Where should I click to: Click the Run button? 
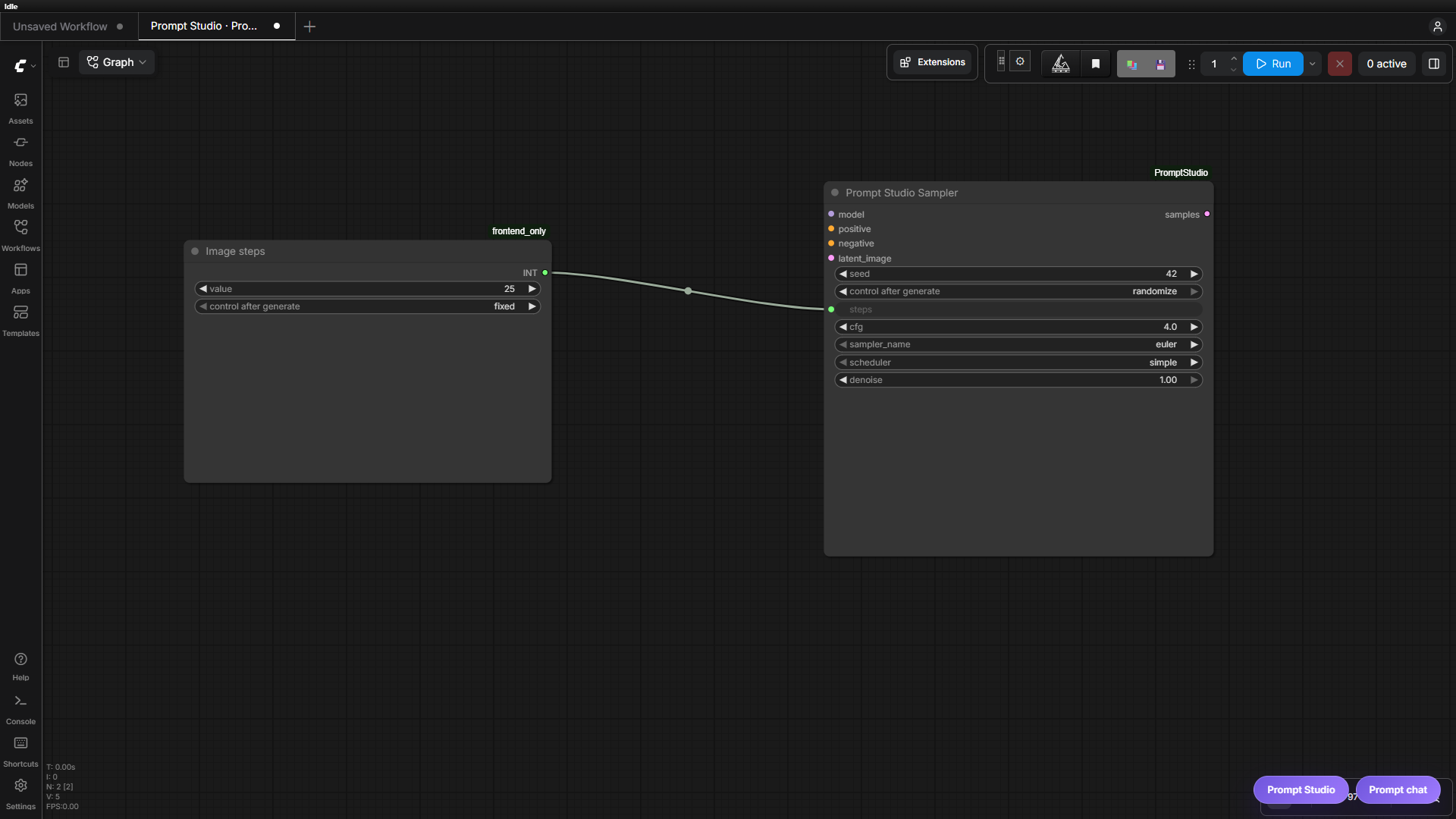point(1273,64)
